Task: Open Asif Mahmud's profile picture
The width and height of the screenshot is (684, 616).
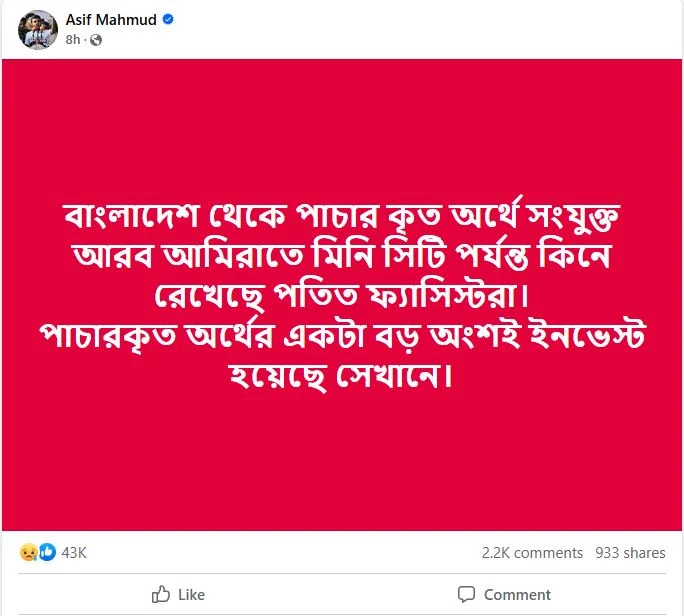Action: 37,29
